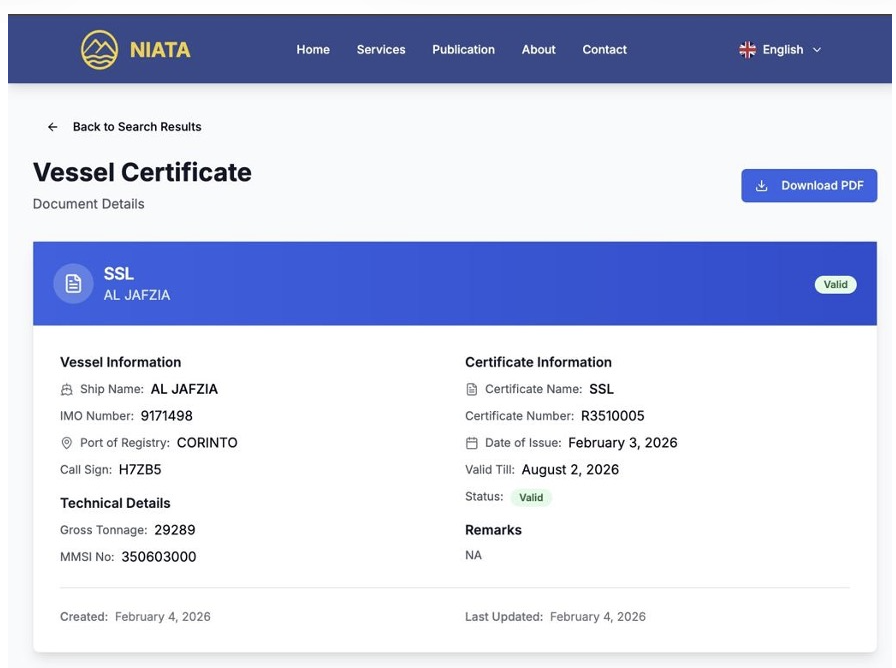Click call sign value H7ZB5
896x668 pixels.
140,470
